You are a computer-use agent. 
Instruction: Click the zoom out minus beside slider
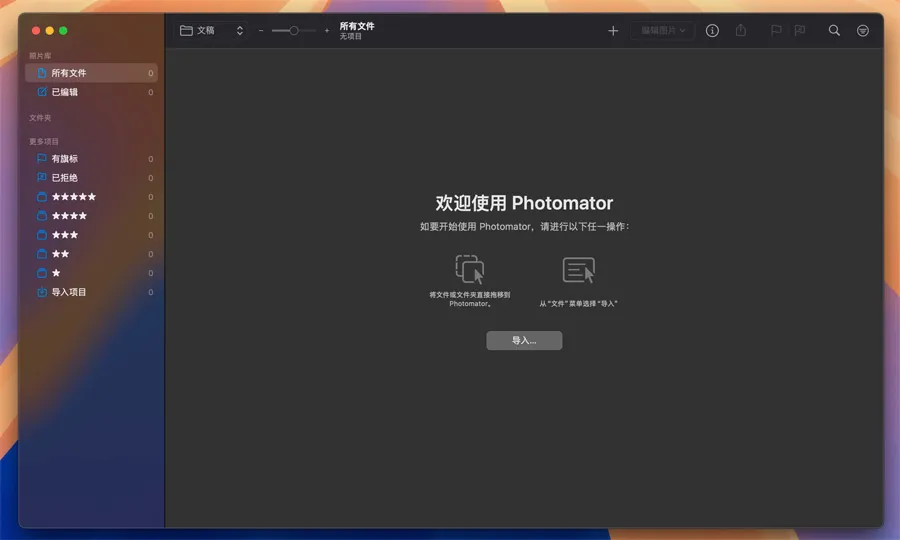261,31
